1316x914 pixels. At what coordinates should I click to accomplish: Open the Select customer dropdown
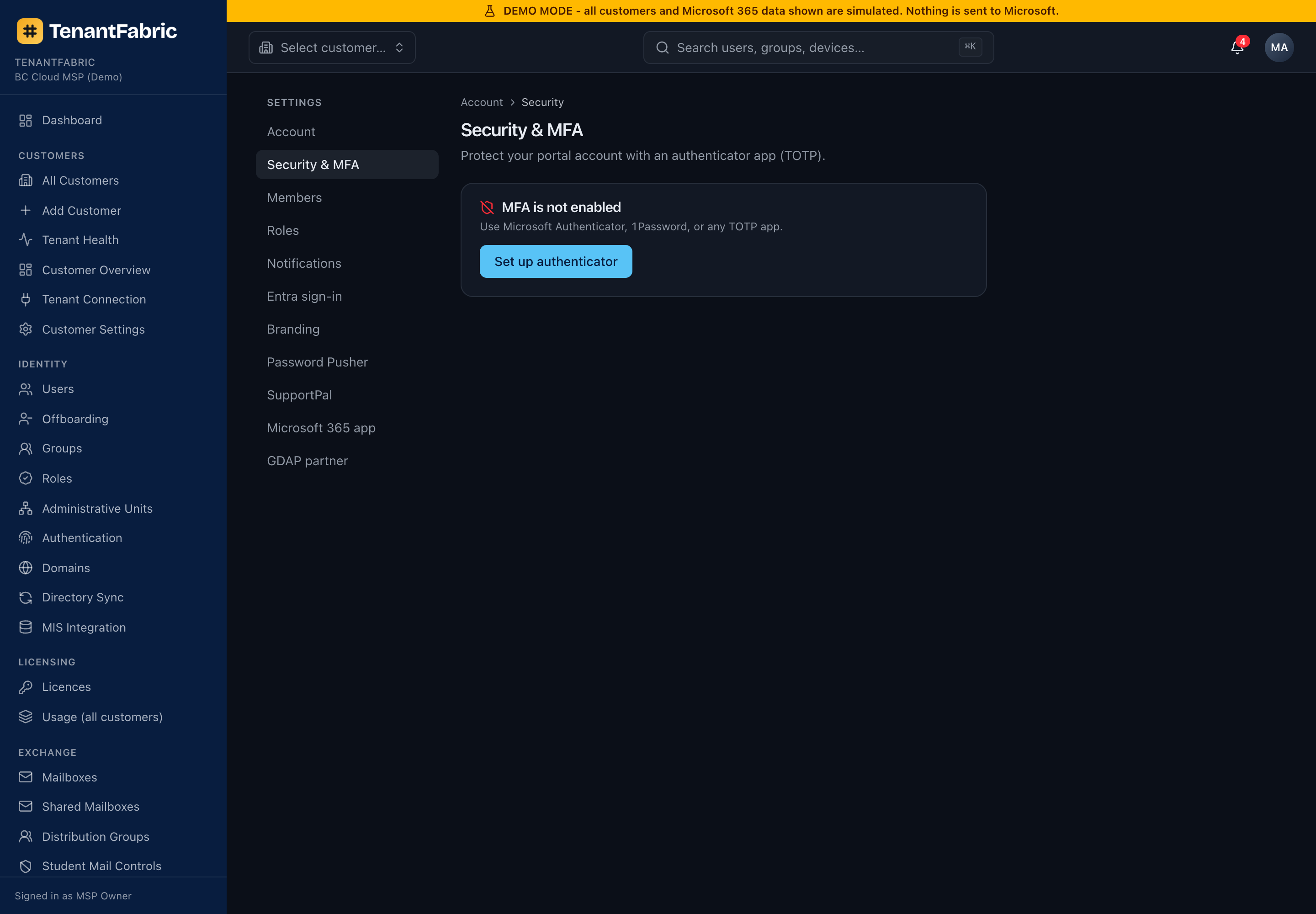pyautogui.click(x=332, y=48)
